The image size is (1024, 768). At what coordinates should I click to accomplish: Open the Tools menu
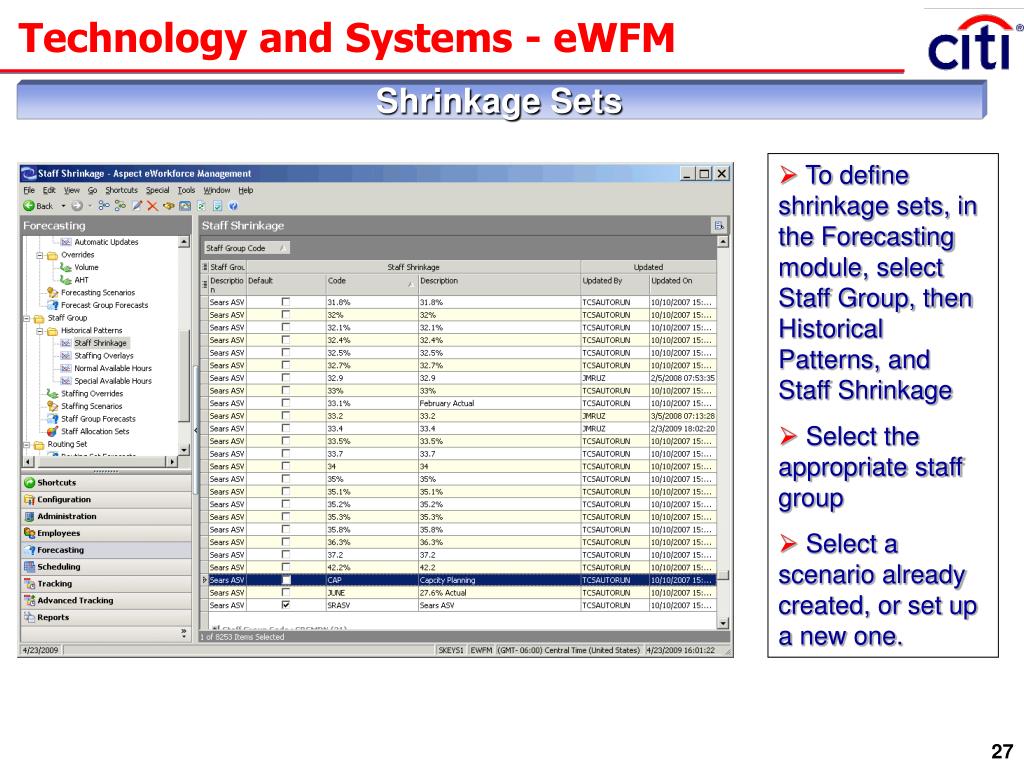[186, 191]
